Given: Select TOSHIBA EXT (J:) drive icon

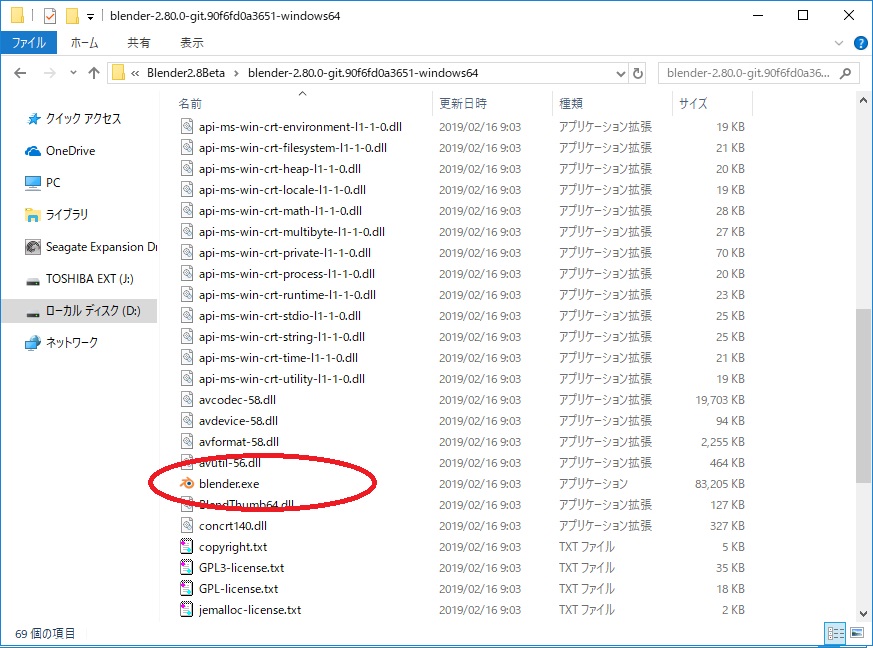Looking at the screenshot, I should coord(33,281).
